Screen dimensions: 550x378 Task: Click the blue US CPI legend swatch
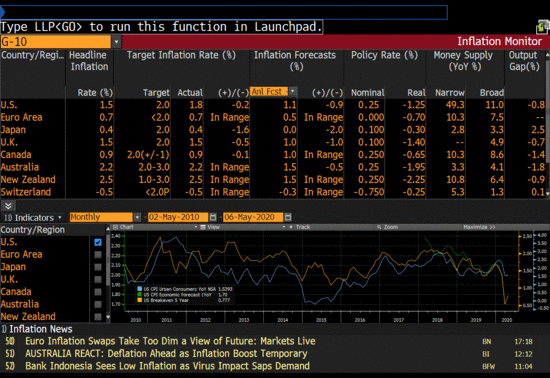[x=140, y=289]
